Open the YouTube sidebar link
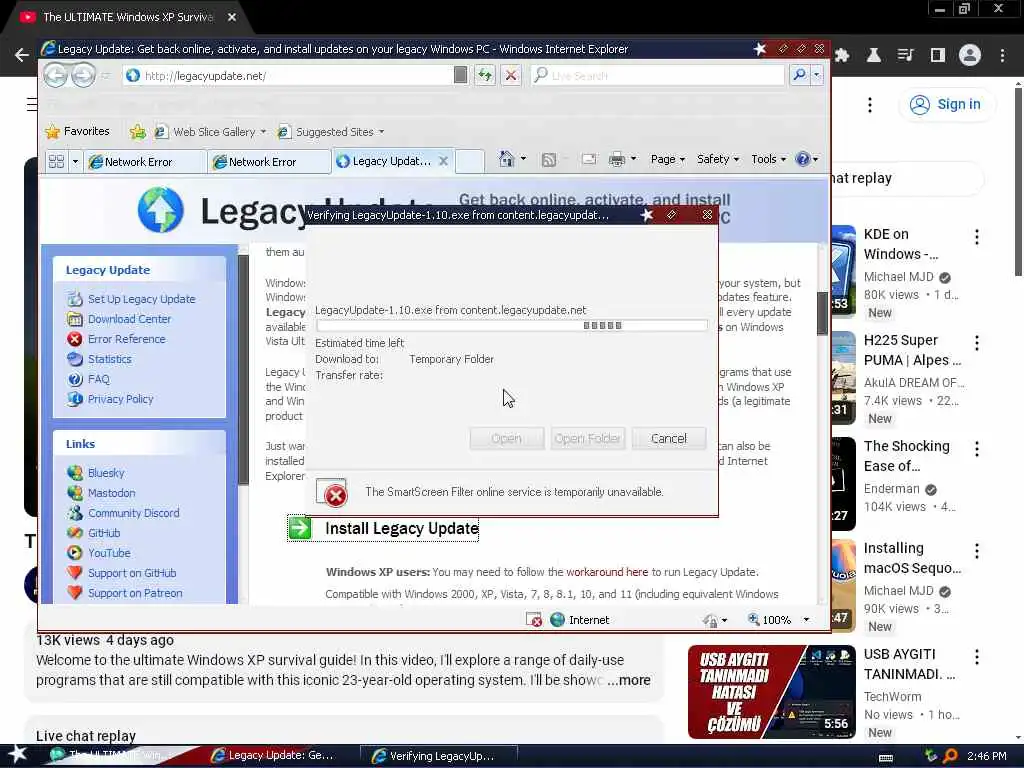The image size is (1024, 768). click(109, 553)
